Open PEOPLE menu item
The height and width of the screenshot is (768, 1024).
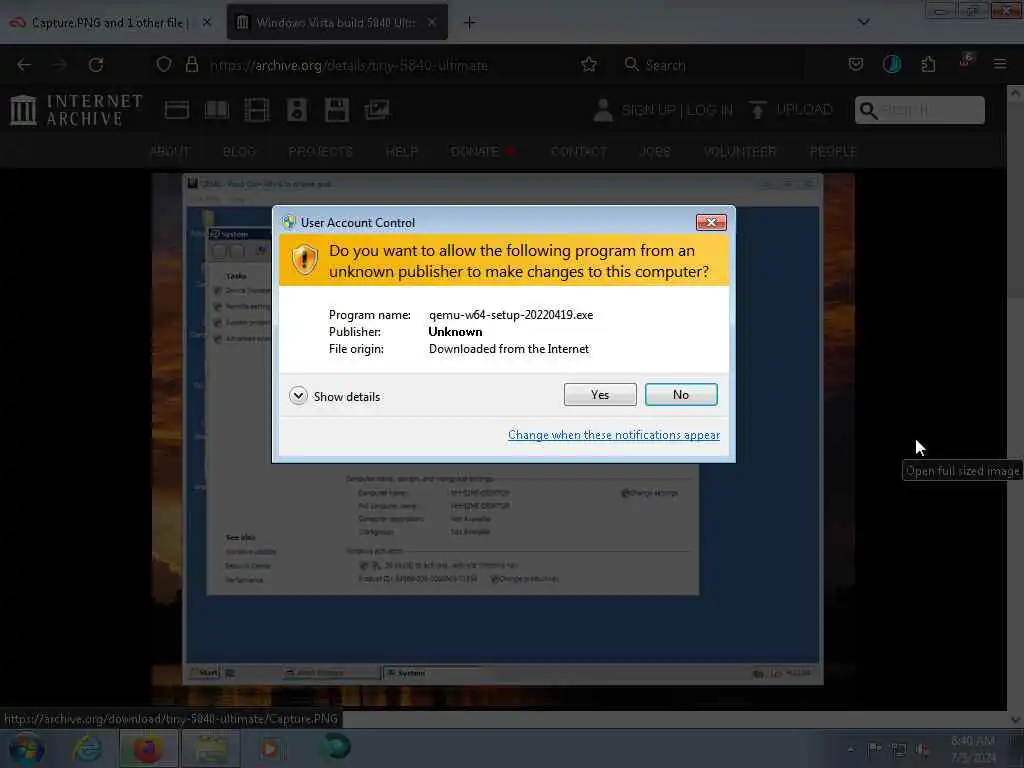833,152
